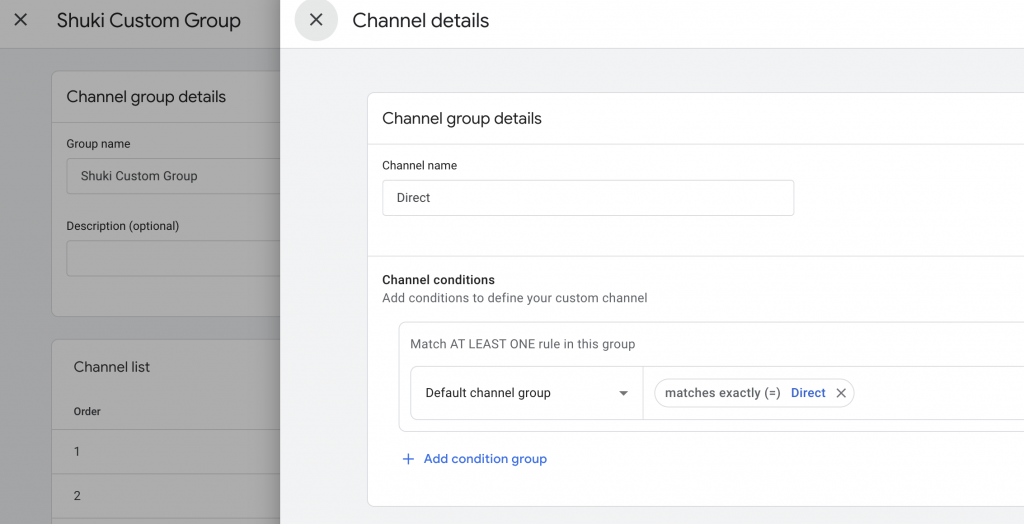Click the Shuki Custom Group title
Viewport: 1024px width, 524px height.
(x=148, y=20)
